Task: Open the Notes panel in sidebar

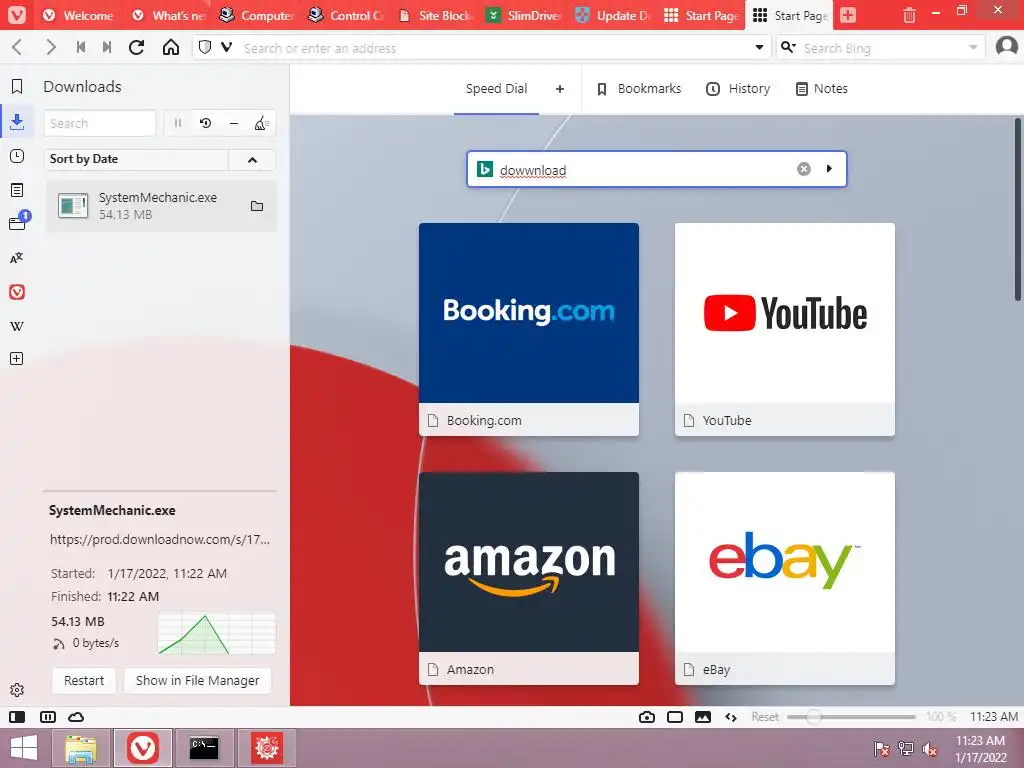Action: pyautogui.click(x=17, y=190)
